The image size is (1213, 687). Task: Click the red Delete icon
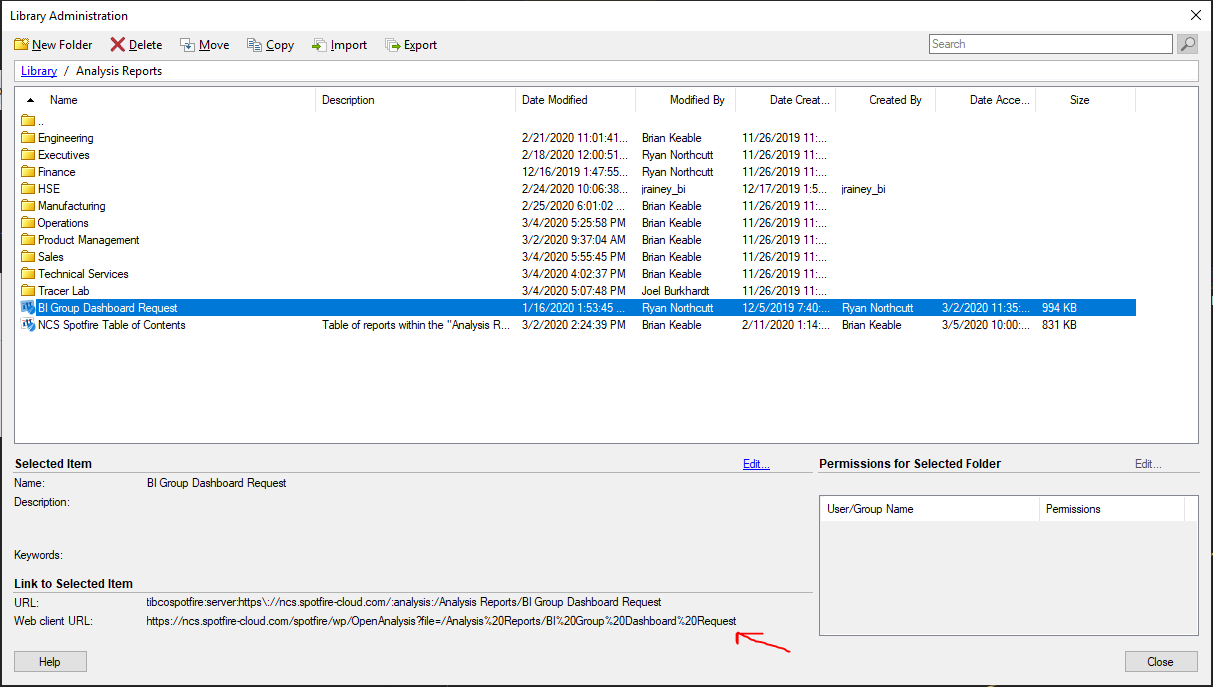point(118,45)
